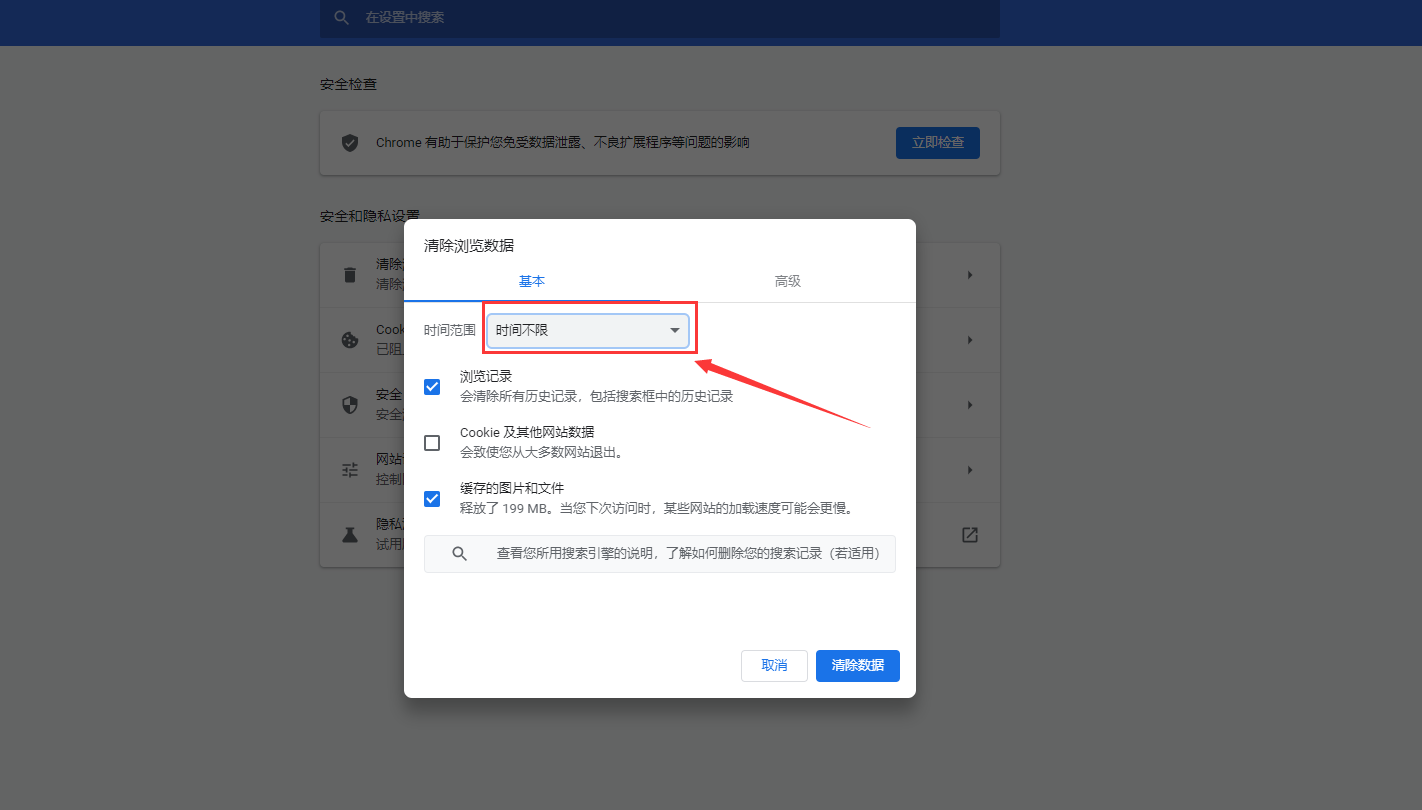The image size is (1422, 810).
Task: Expand the Cookie settings row arrow
Action: [x=968, y=339]
